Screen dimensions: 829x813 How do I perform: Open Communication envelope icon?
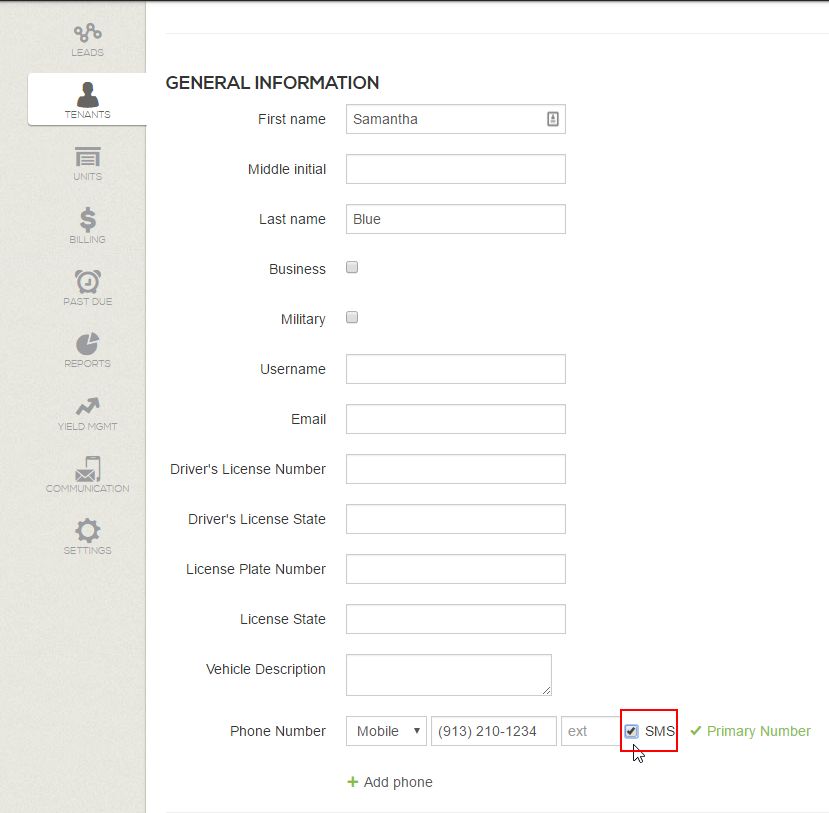pos(87,469)
